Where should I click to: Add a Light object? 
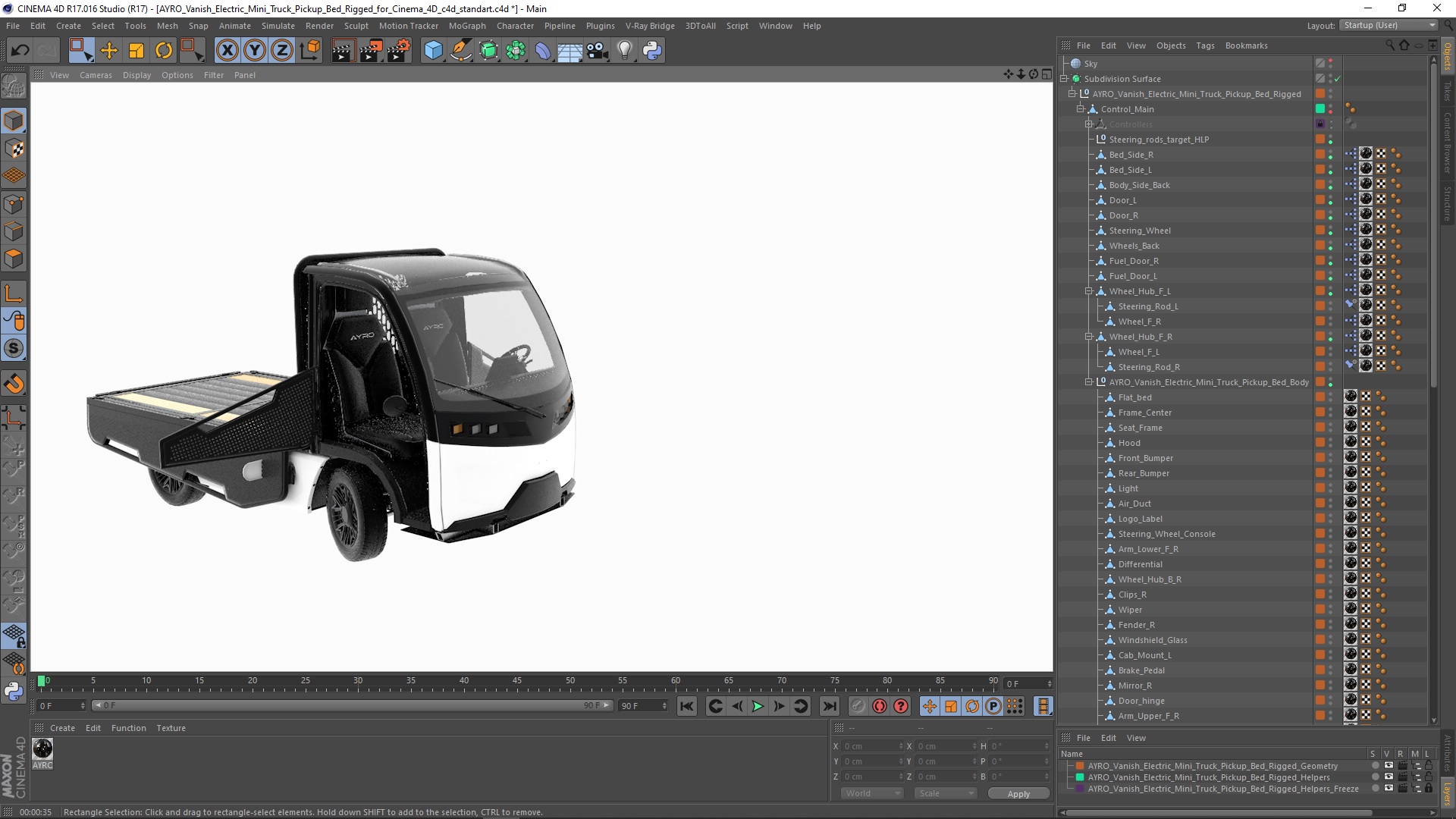(625, 51)
